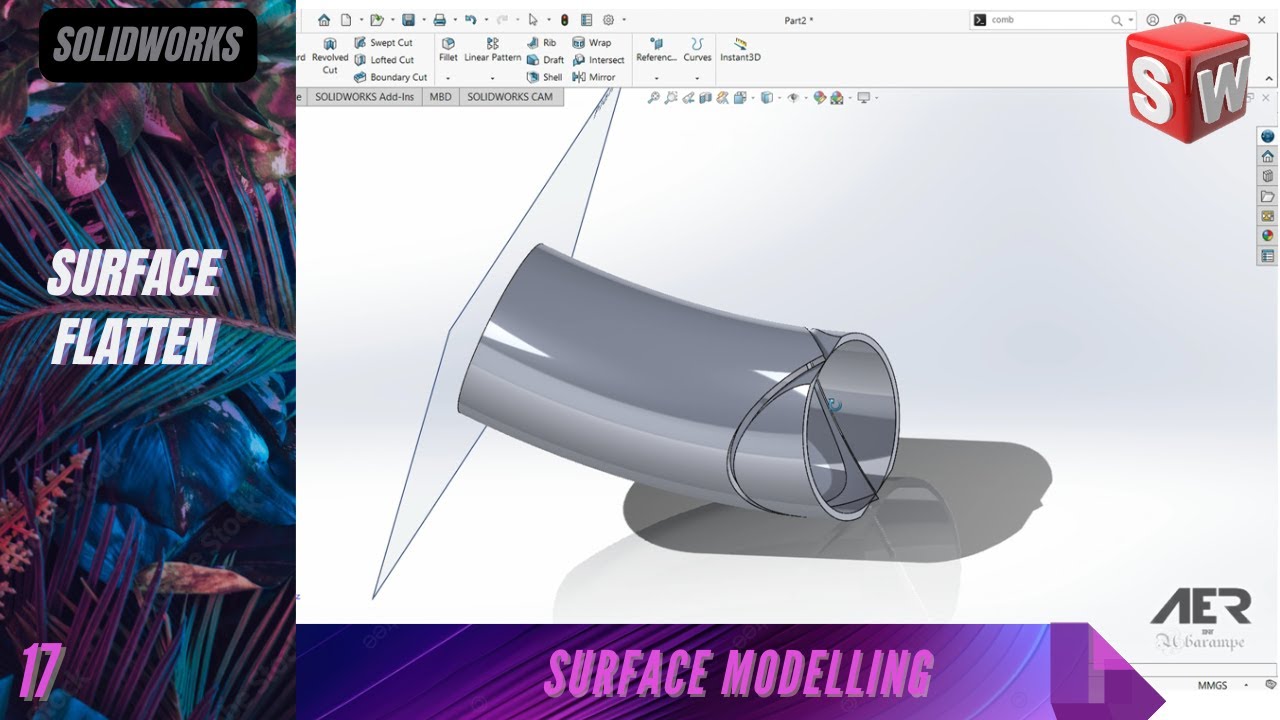Open File Explorer folder tab in task pane
Screen dimensions: 1280x720
tap(1268, 196)
